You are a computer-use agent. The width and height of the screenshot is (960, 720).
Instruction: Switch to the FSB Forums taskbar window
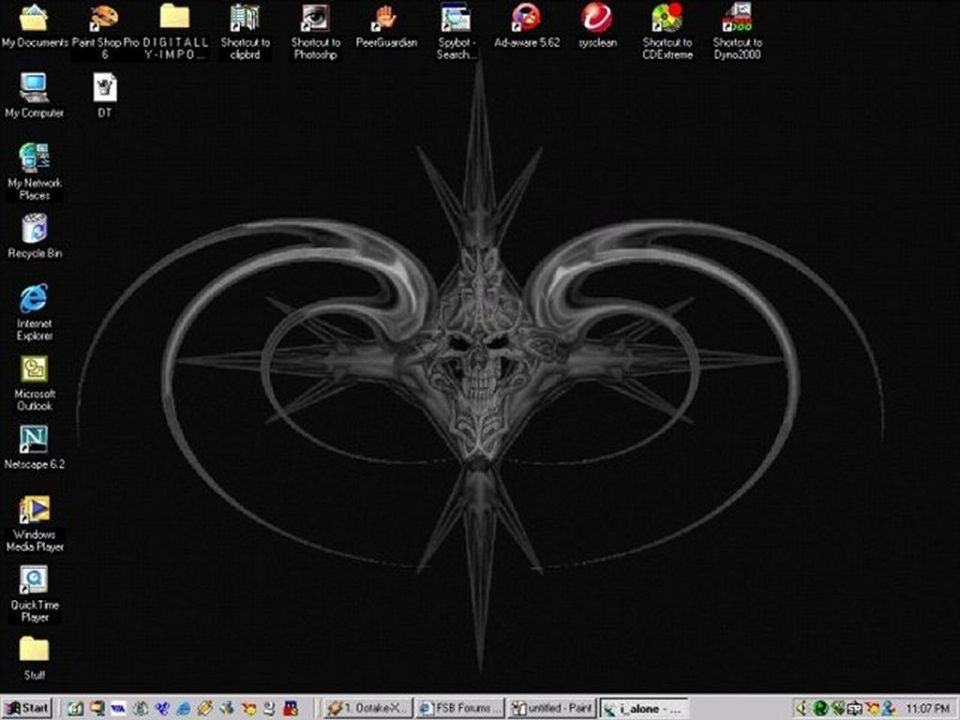click(x=460, y=708)
